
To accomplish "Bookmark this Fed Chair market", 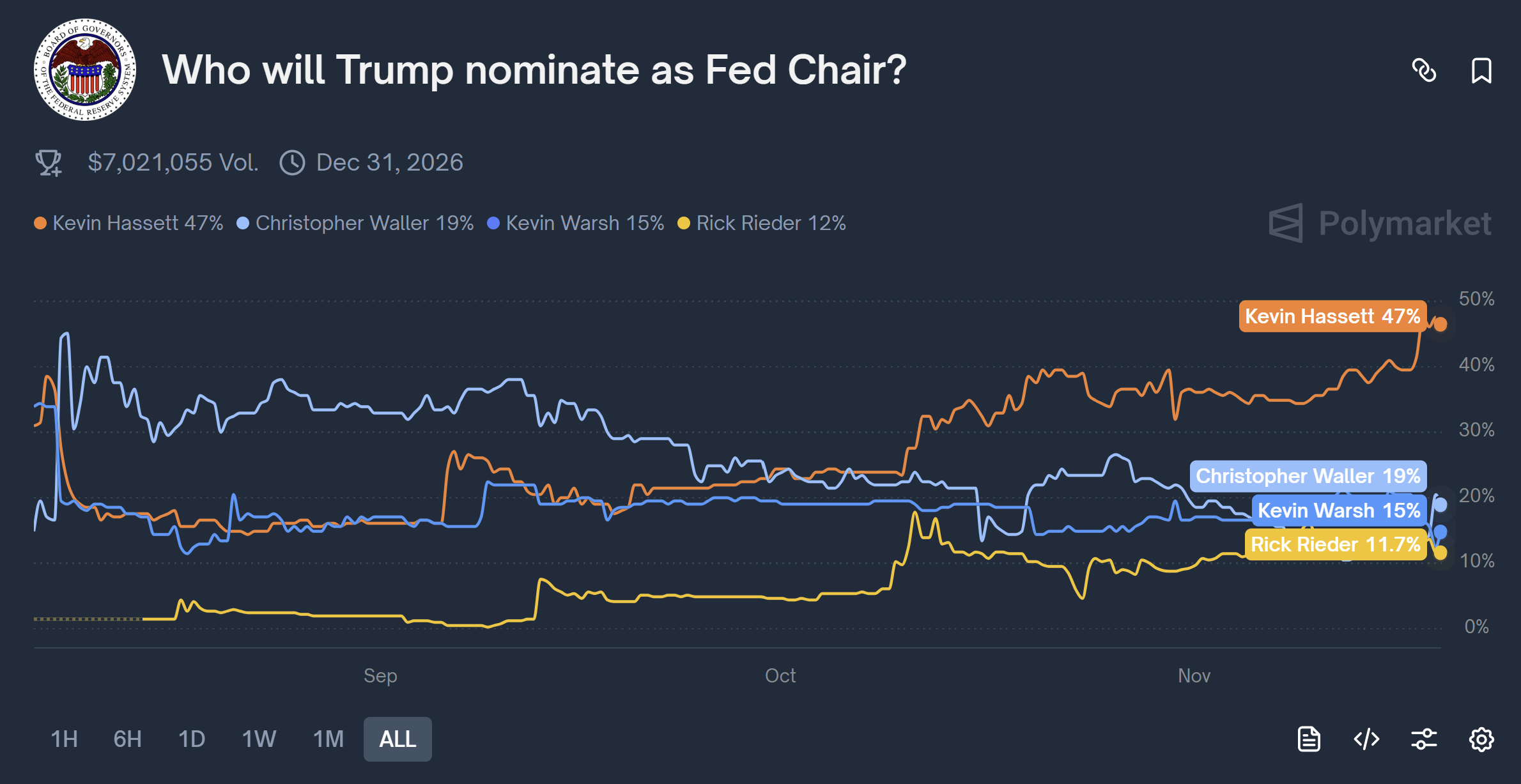I will pos(1481,70).
